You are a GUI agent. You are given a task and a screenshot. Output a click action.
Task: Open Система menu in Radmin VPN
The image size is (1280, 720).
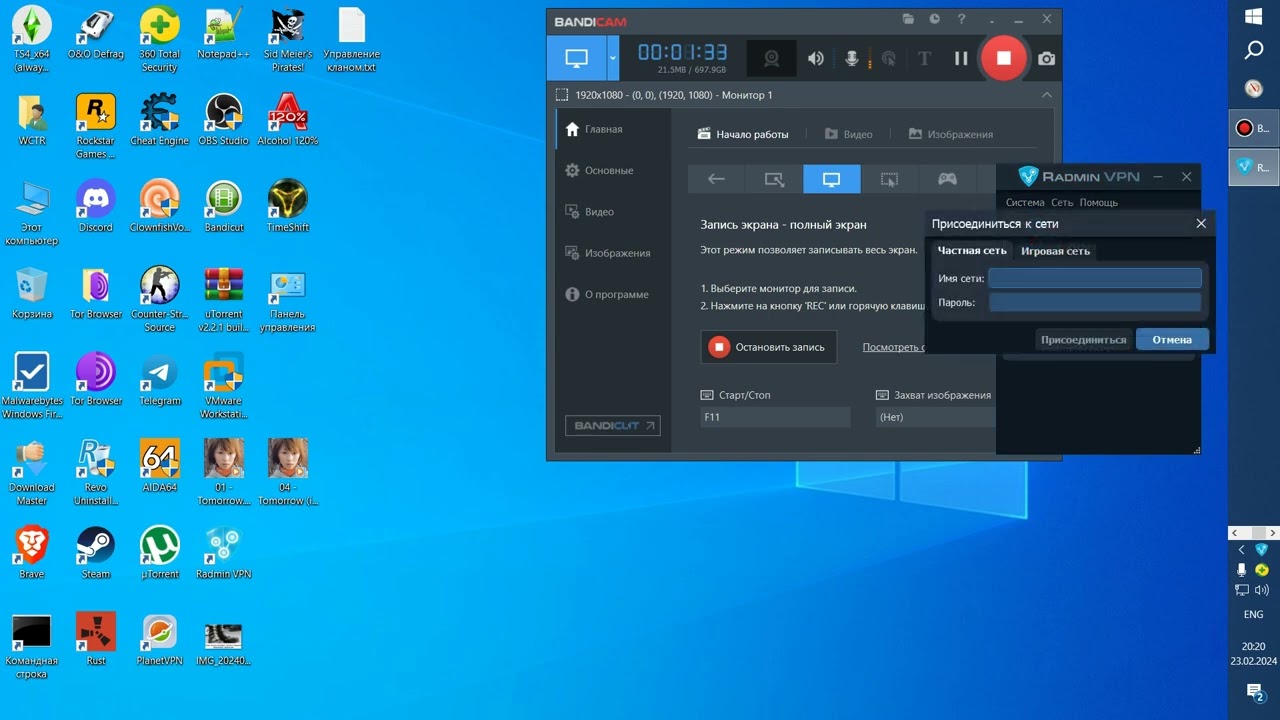click(x=1025, y=202)
